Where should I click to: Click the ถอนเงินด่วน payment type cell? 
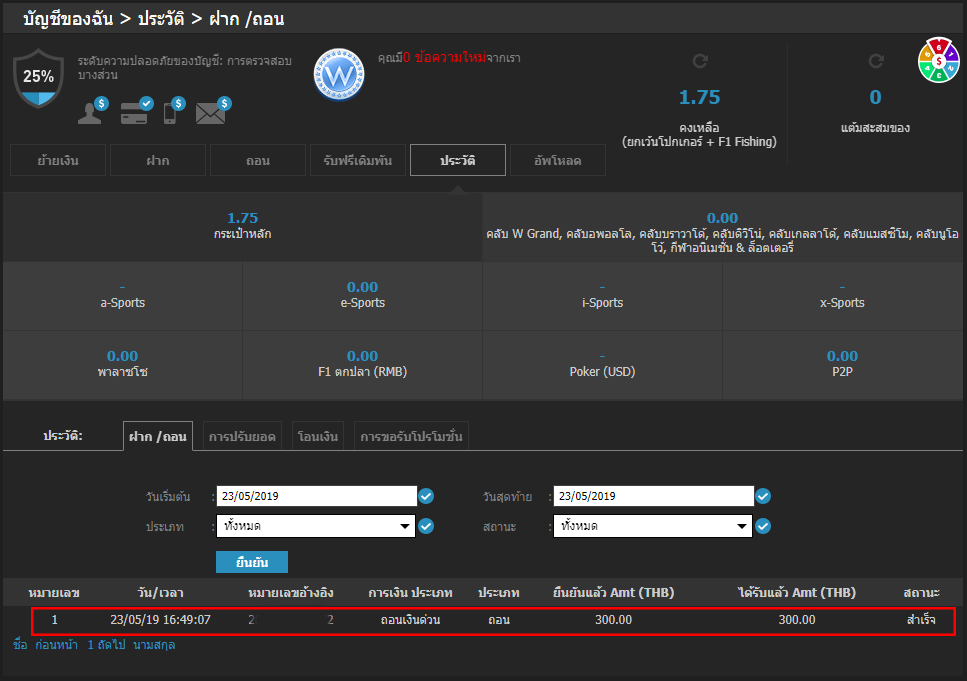coord(410,620)
